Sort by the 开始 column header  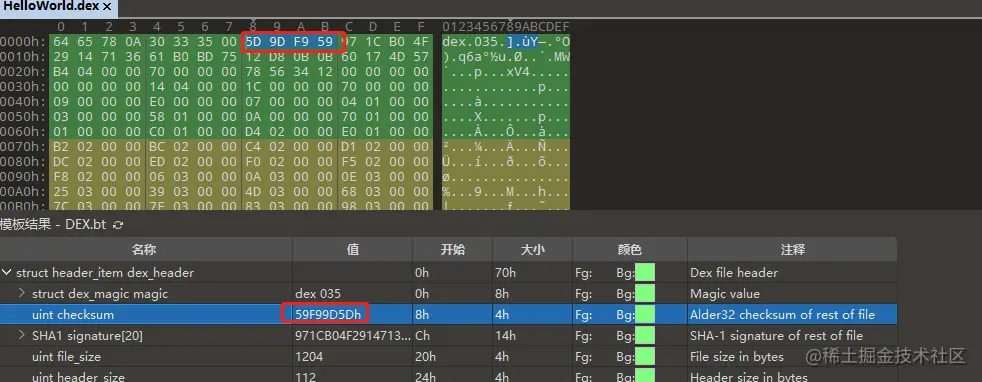pyautogui.click(x=452, y=250)
